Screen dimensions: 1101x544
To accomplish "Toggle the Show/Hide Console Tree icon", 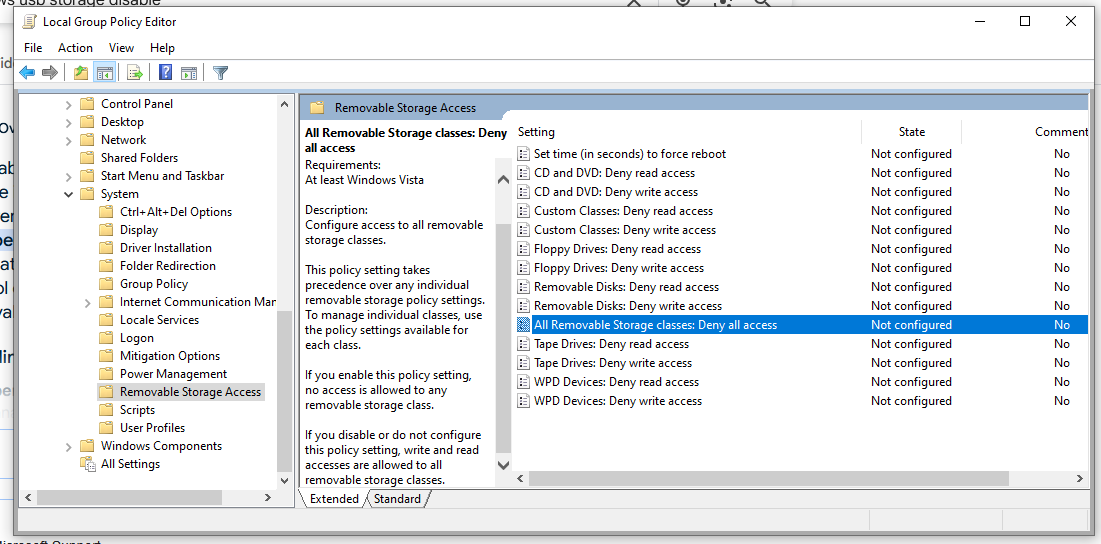I will 105,72.
